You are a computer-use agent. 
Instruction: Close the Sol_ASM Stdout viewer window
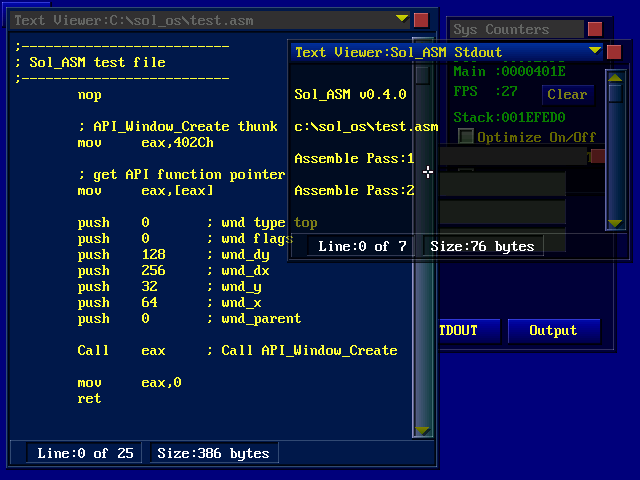(x=614, y=52)
